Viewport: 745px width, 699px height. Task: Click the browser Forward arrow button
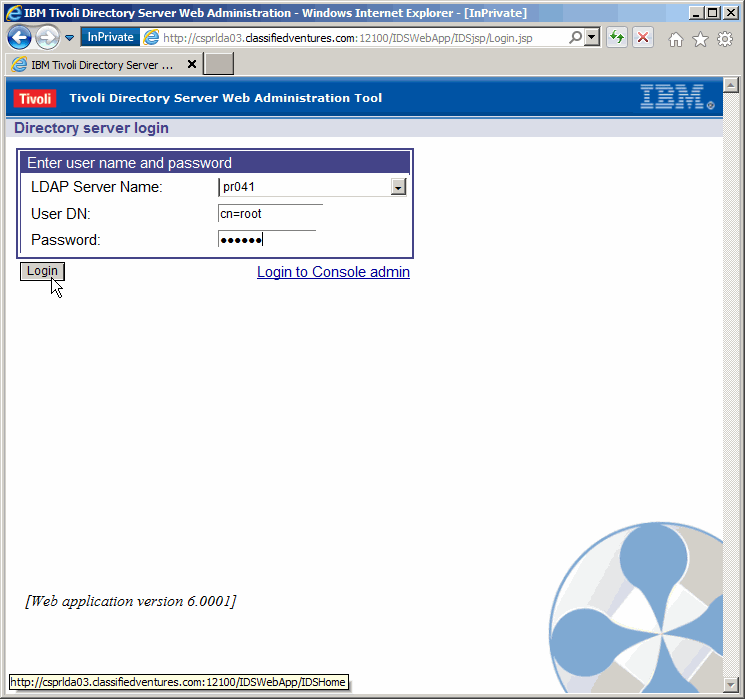pyautogui.click(x=47, y=38)
